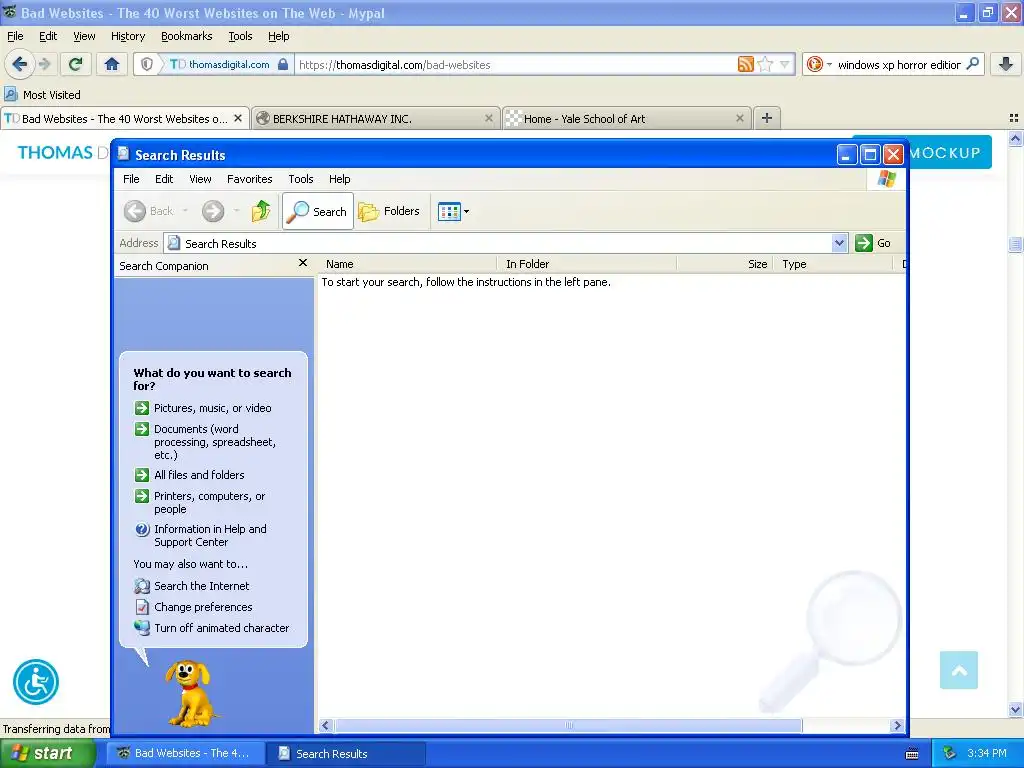The image size is (1024, 768).
Task: Click the padlock site security icon
Action: [x=283, y=64]
